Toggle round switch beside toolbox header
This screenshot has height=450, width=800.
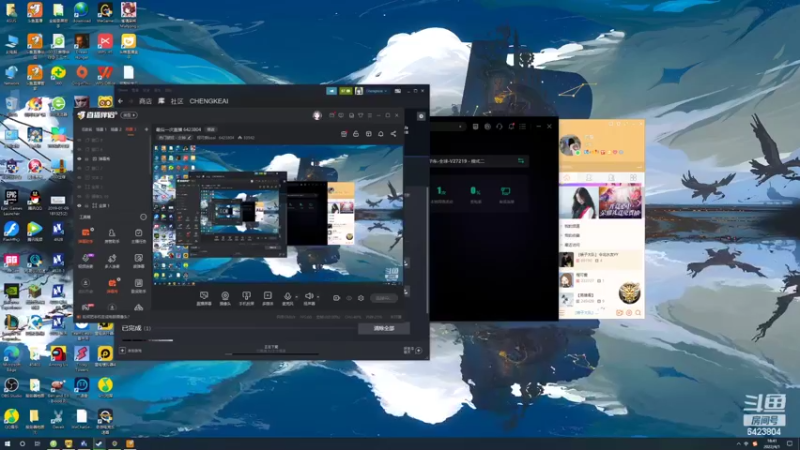[x=143, y=217]
